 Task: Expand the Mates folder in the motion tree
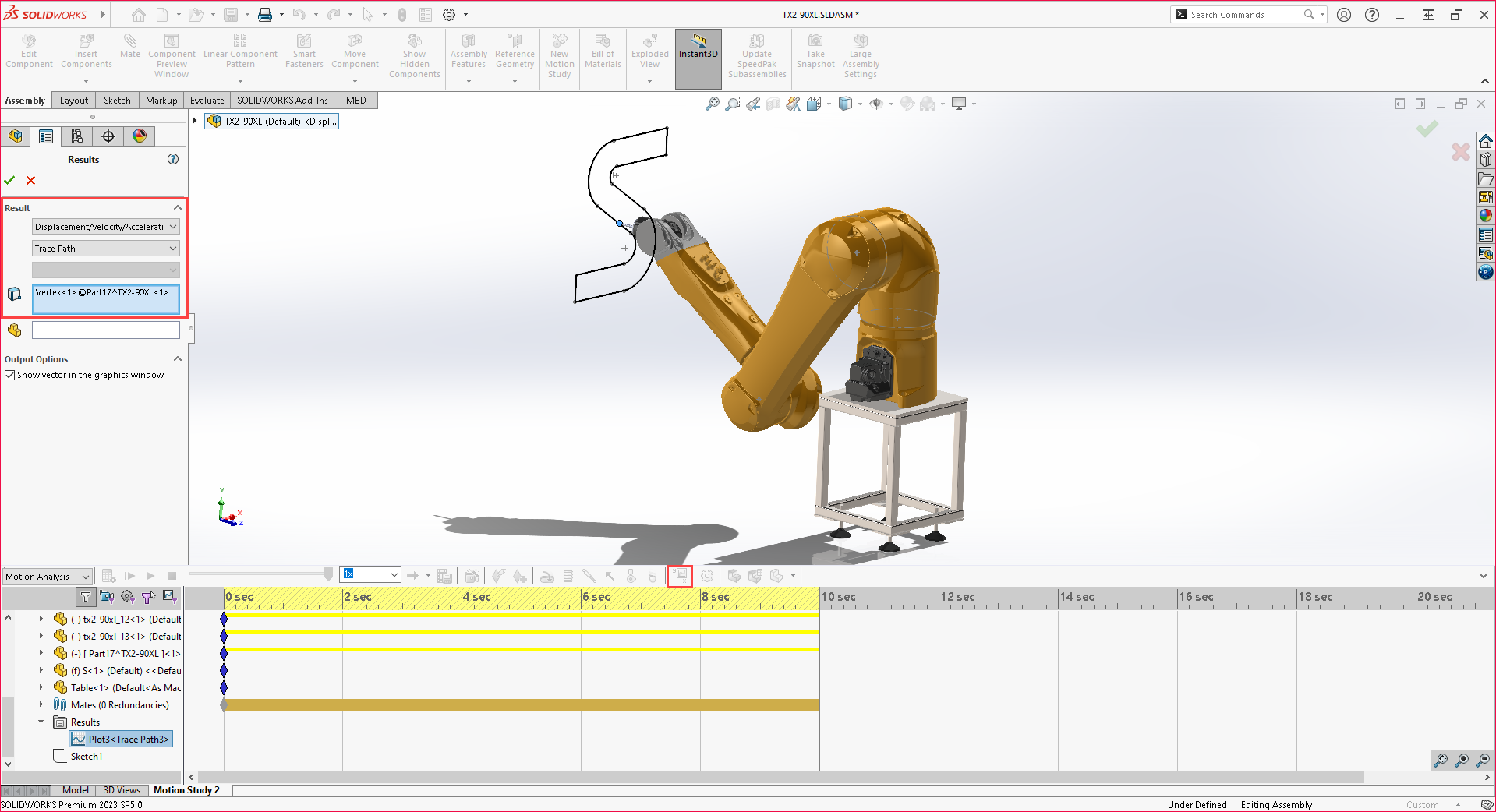click(x=41, y=704)
